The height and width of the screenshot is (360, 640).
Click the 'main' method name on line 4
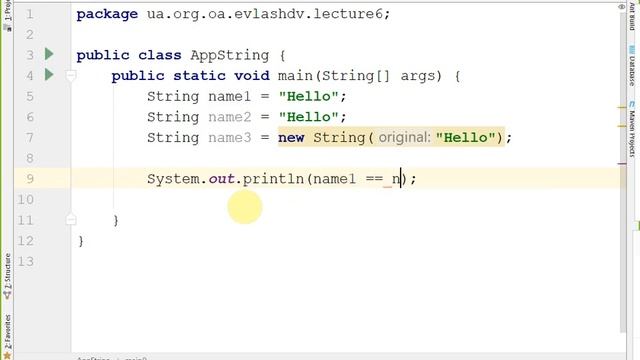(295, 76)
